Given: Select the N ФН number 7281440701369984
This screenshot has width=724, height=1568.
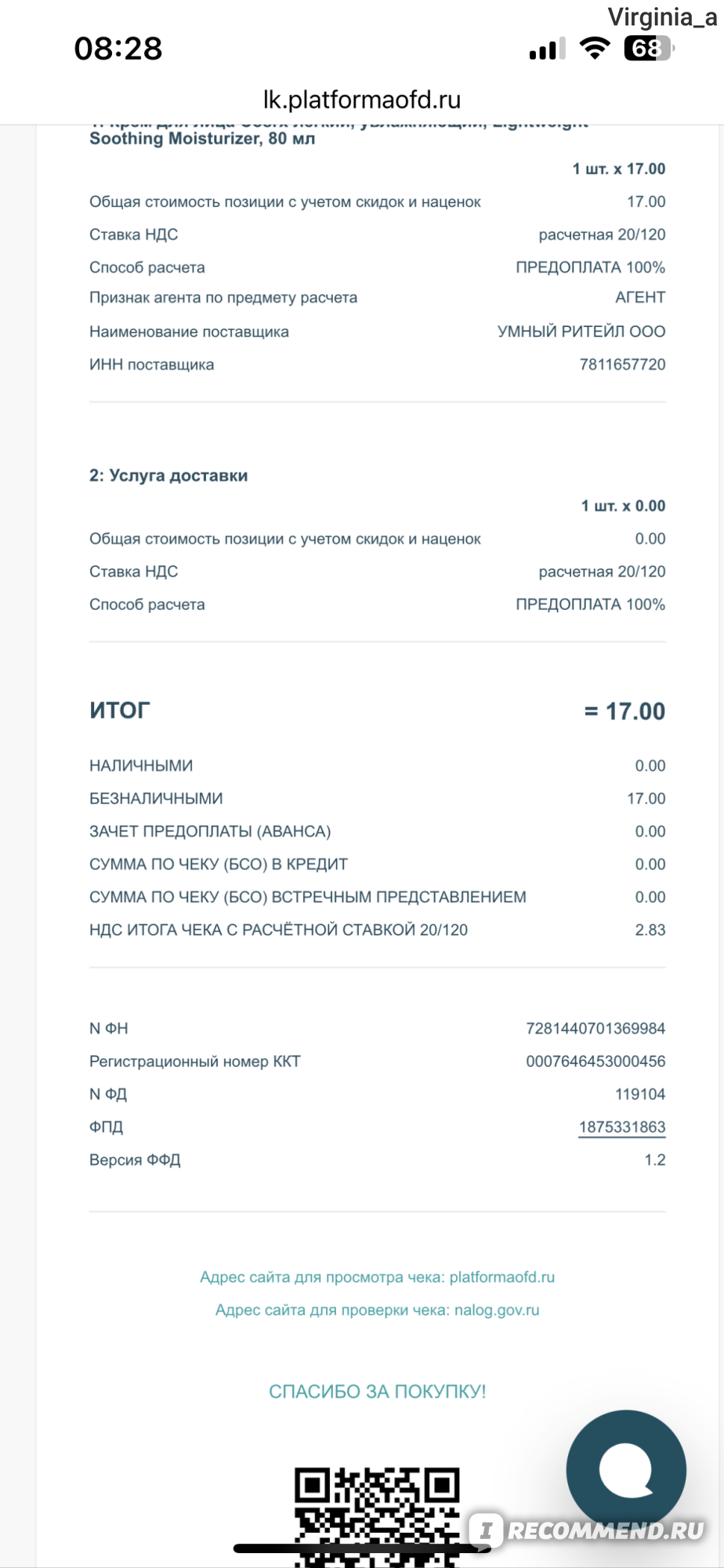Looking at the screenshot, I should [595, 1028].
